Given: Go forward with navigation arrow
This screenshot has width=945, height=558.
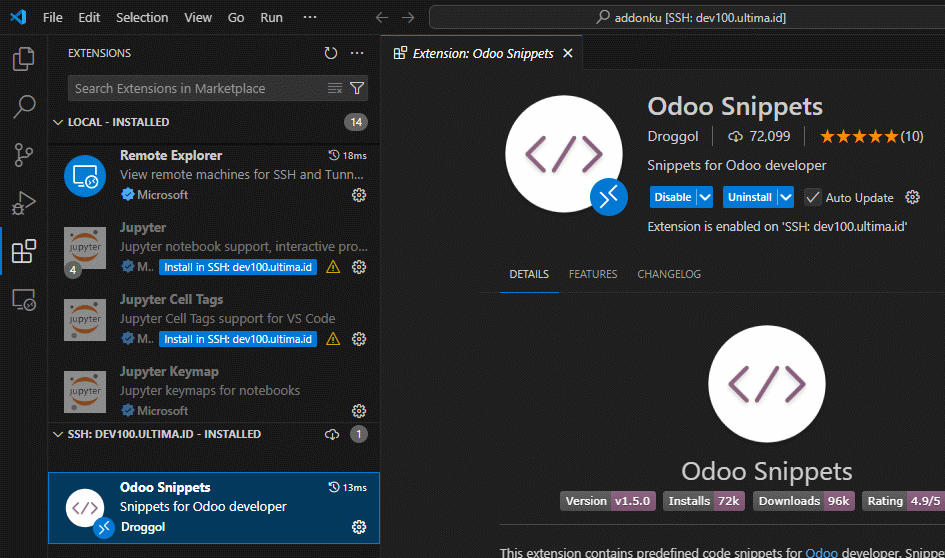Looking at the screenshot, I should (x=408, y=17).
